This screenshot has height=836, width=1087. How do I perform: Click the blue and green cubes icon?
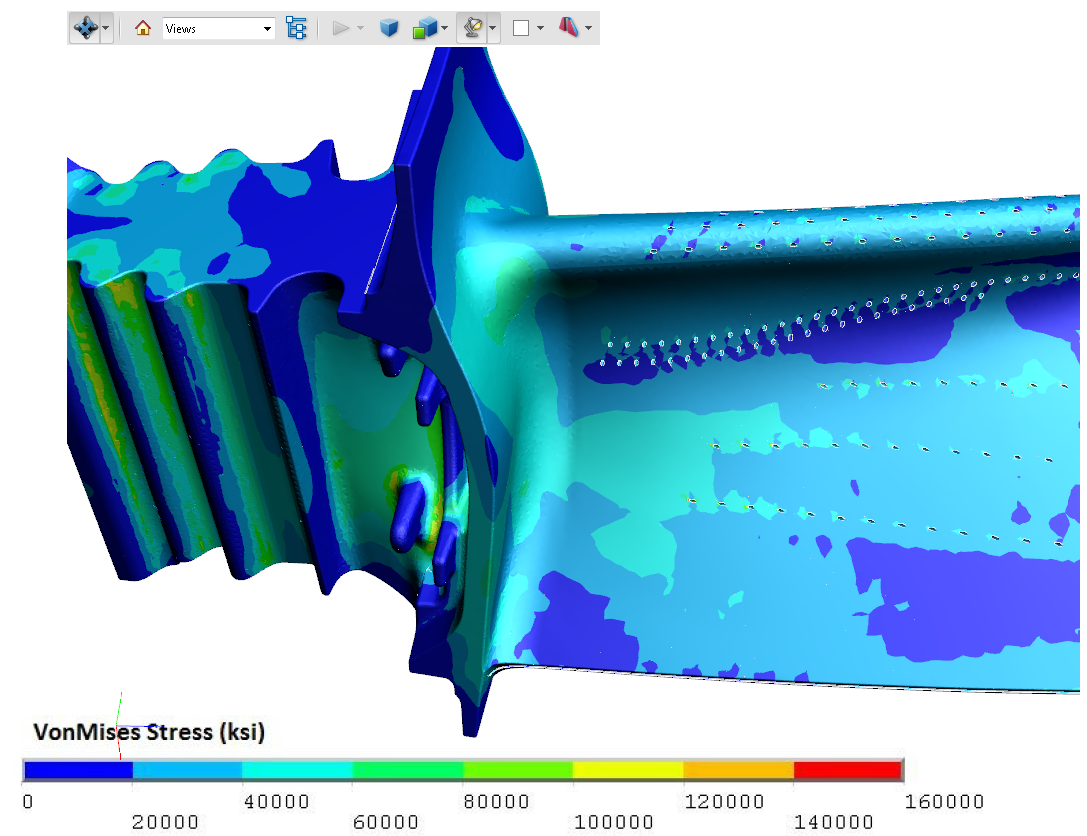pyautogui.click(x=424, y=29)
